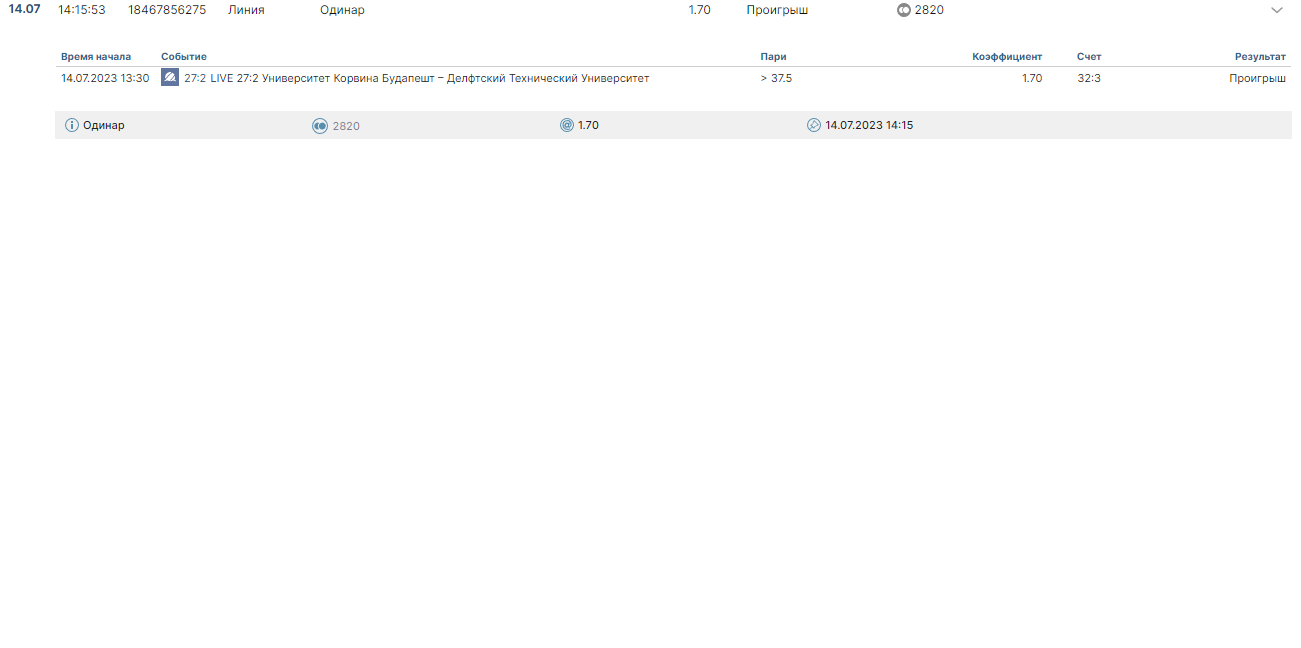Click the Проигрыш status in the top row
The width and height of the screenshot is (1301, 648).
coord(776,10)
